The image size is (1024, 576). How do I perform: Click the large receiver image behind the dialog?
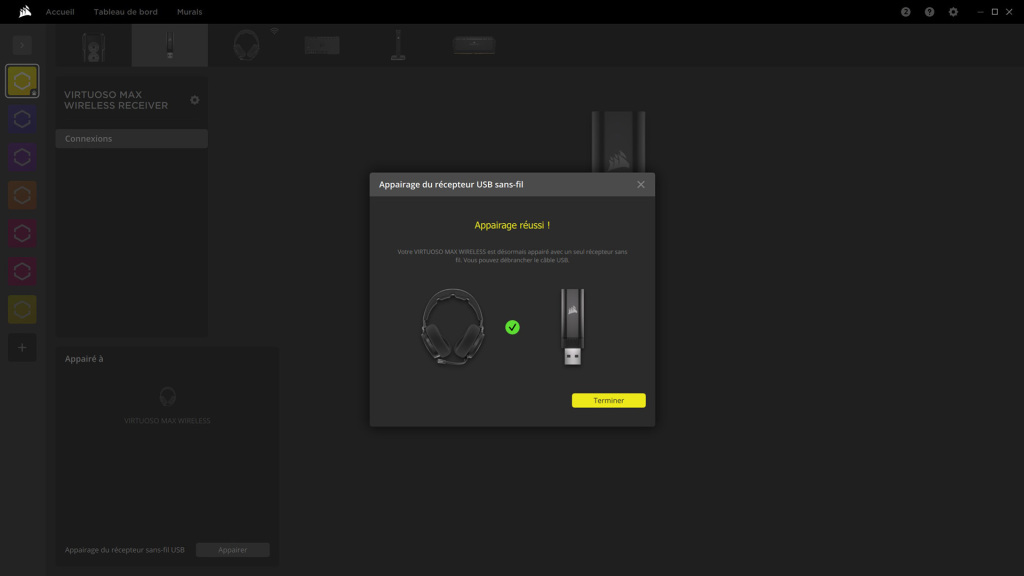pos(618,142)
